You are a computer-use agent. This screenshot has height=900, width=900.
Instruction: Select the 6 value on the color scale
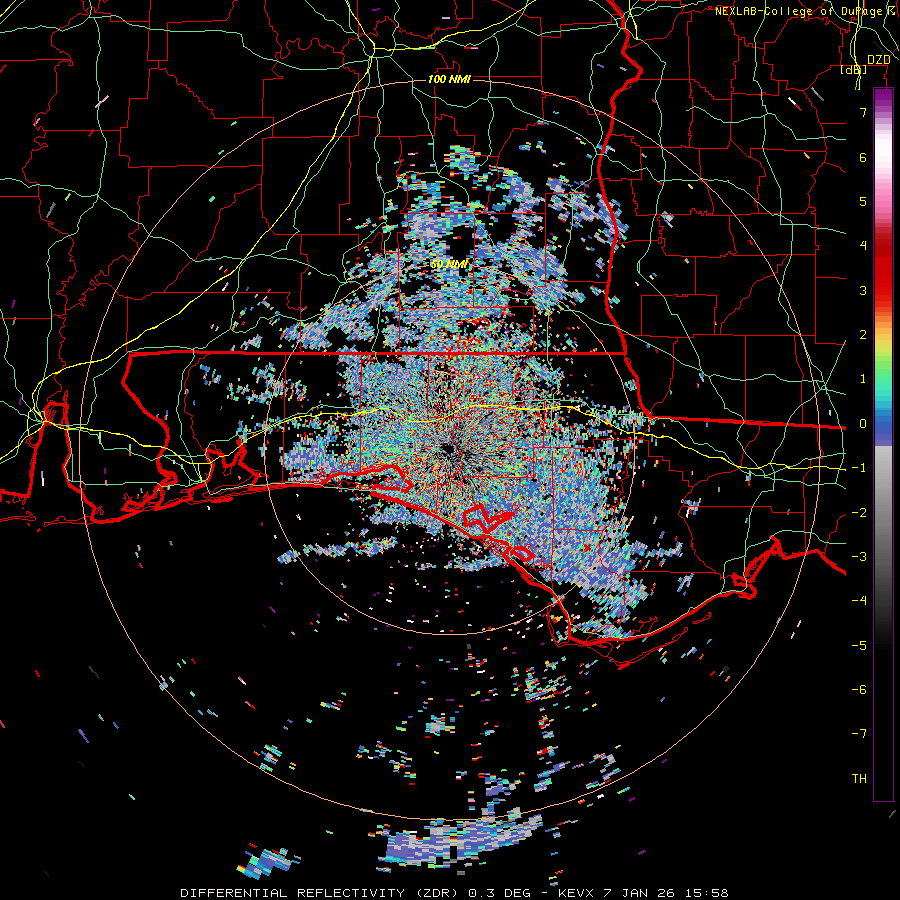(863, 157)
